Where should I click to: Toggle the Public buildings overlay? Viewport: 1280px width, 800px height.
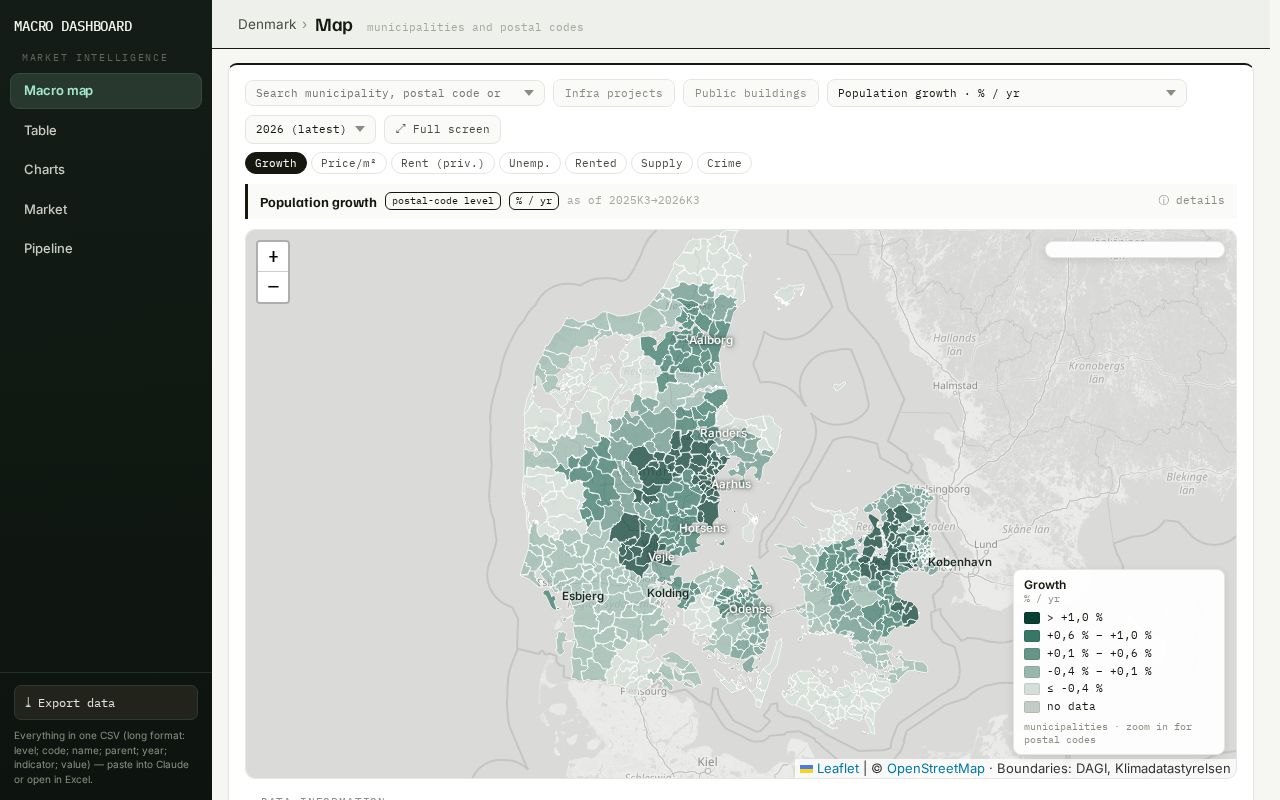point(751,93)
